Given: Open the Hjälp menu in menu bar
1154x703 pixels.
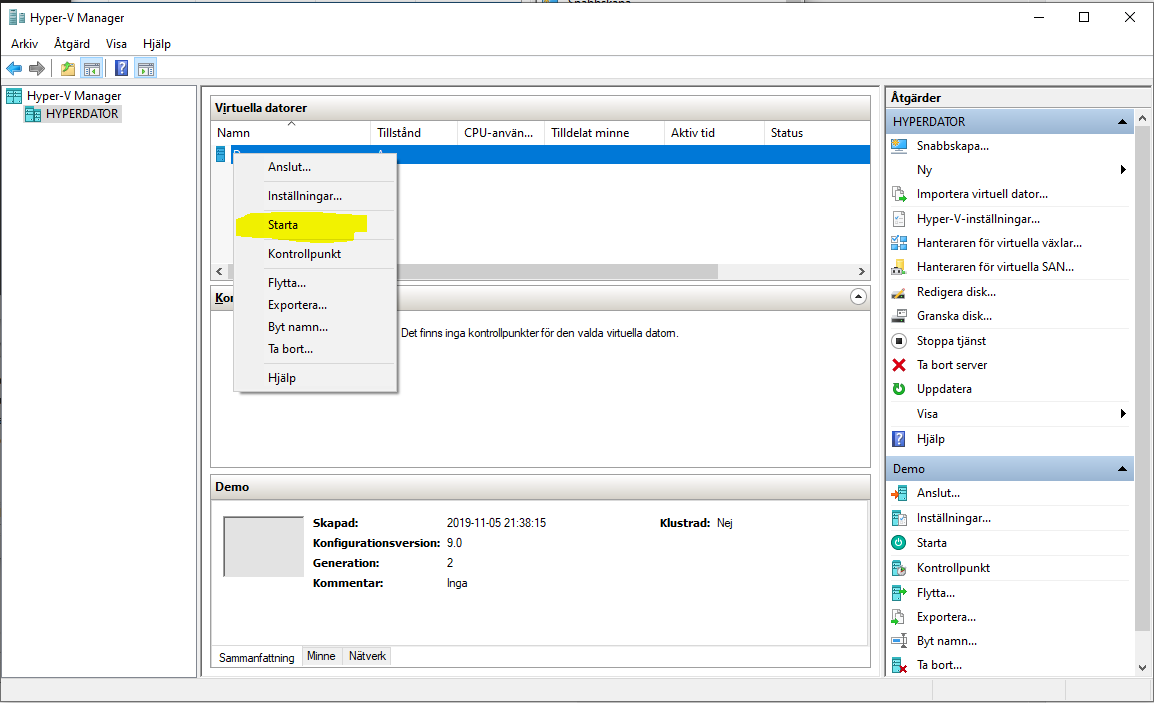Looking at the screenshot, I should click(x=157, y=44).
